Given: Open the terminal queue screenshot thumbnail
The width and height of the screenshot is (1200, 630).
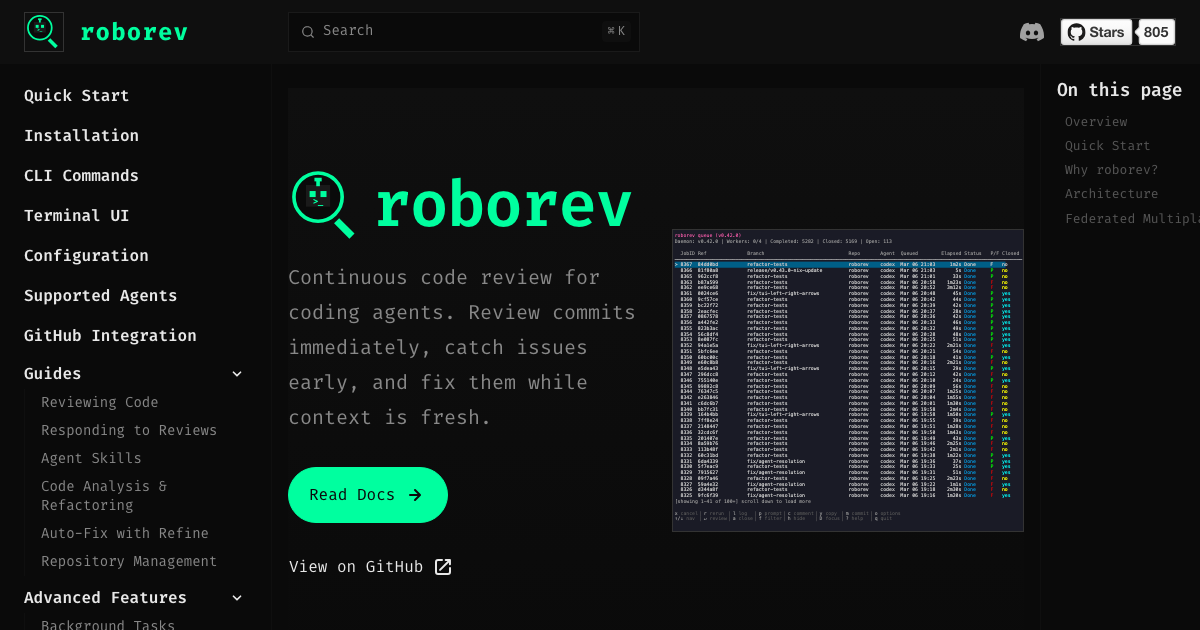Looking at the screenshot, I should click(x=848, y=380).
